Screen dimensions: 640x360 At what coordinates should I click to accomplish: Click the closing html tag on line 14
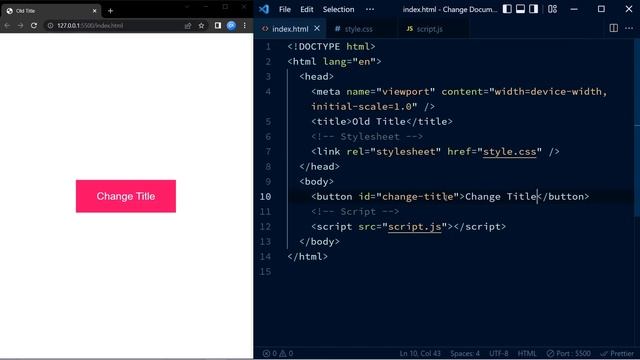coord(307,257)
